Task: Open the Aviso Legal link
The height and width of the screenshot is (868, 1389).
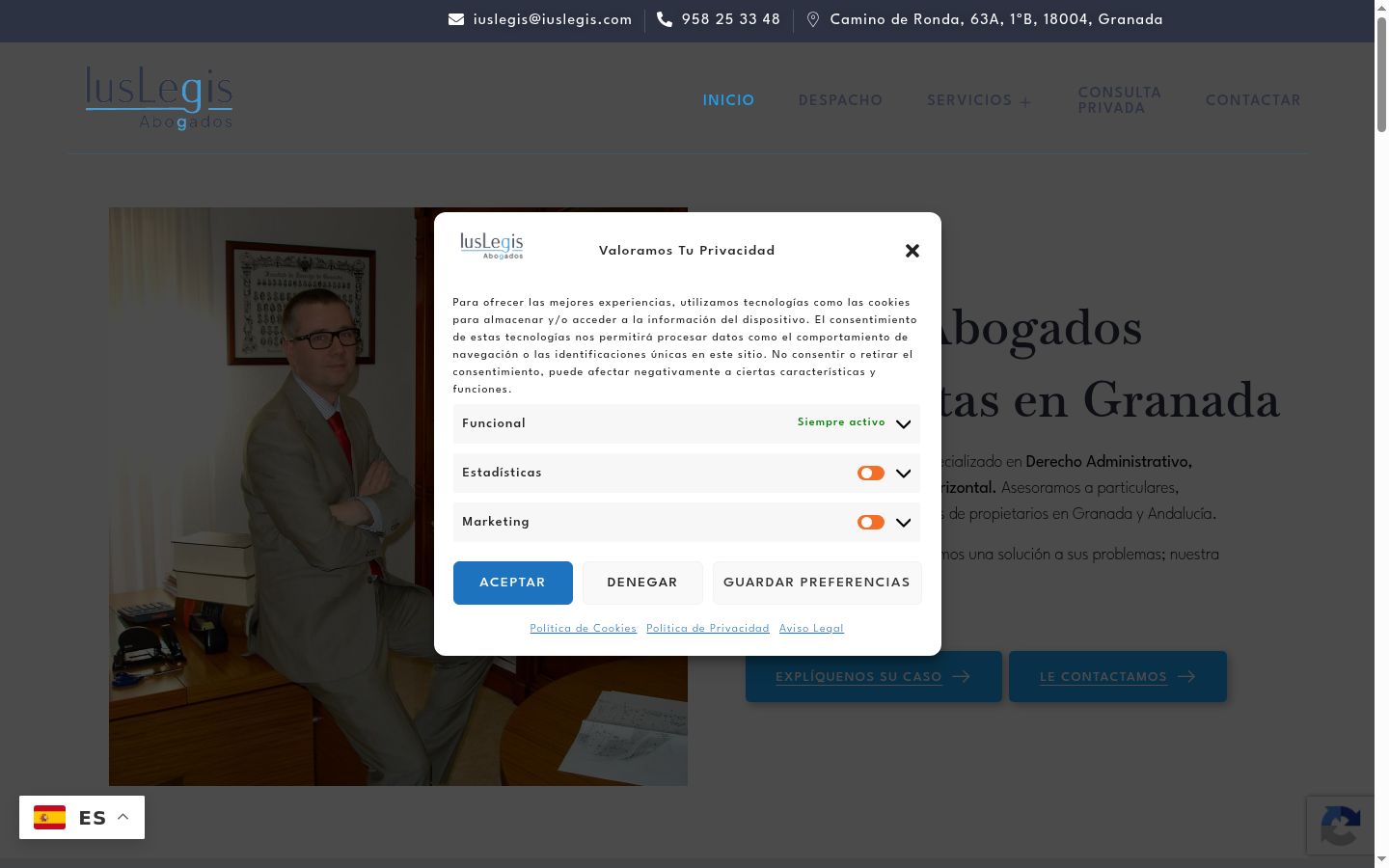Action: [x=811, y=629]
